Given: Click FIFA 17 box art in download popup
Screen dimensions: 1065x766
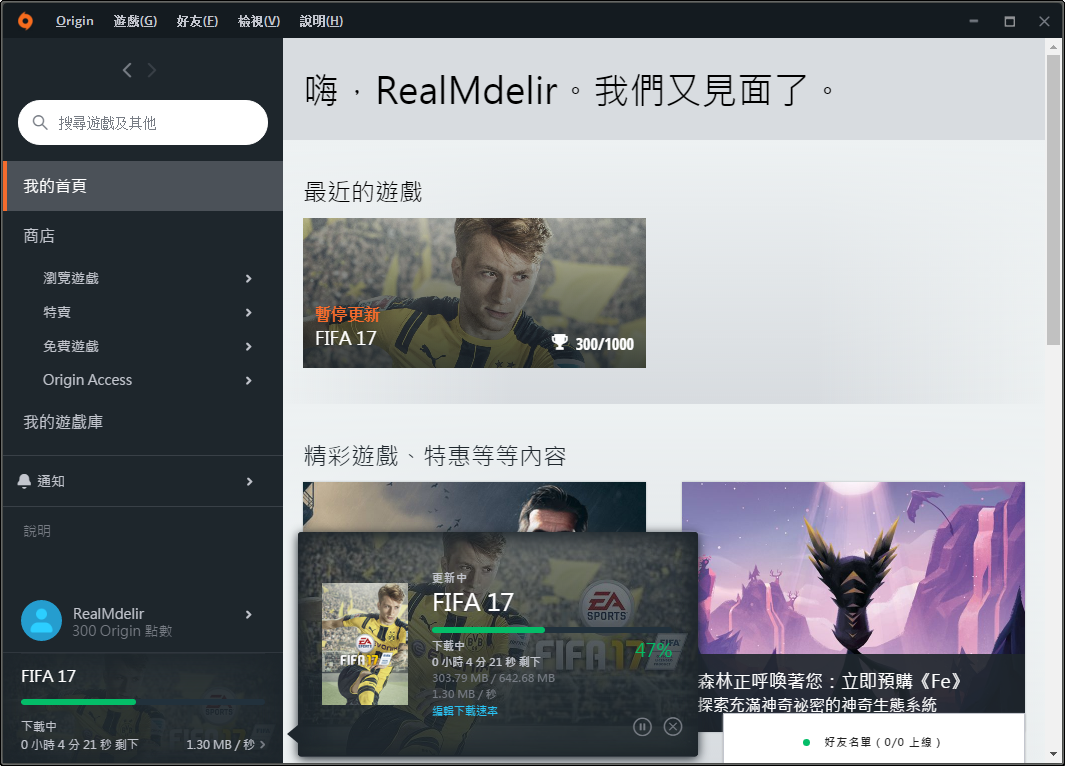Looking at the screenshot, I should coord(365,644).
